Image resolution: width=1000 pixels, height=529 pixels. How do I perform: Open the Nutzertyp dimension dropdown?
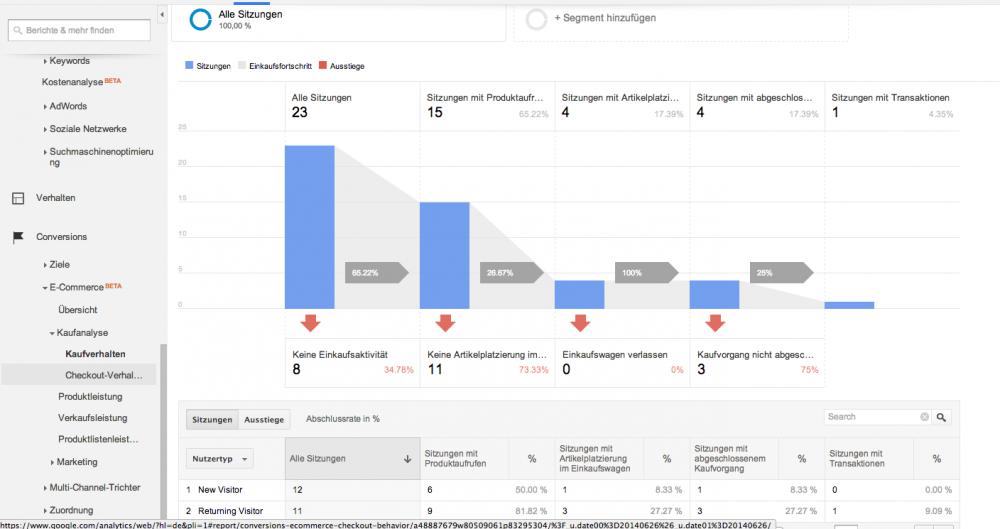click(x=219, y=459)
